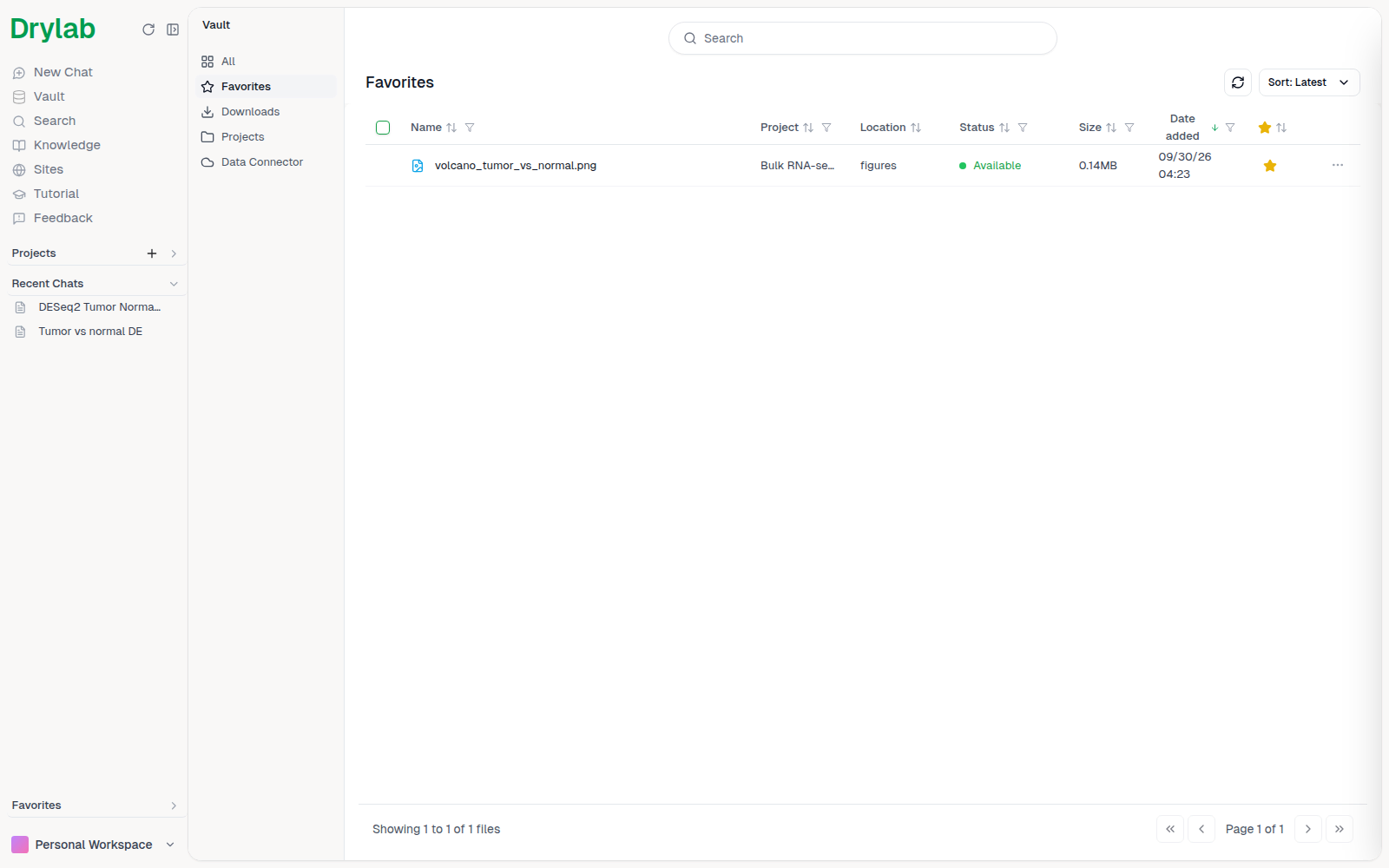Image resolution: width=1389 pixels, height=868 pixels.
Task: Sort files by favorite star column
Action: point(1281,128)
